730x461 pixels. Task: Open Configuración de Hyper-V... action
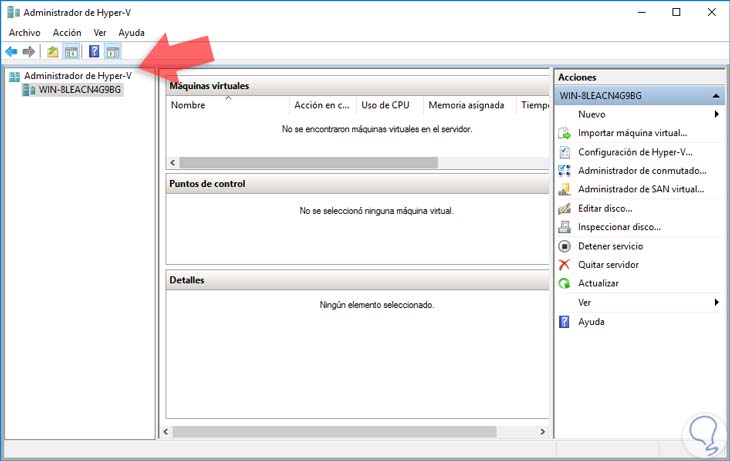635,152
